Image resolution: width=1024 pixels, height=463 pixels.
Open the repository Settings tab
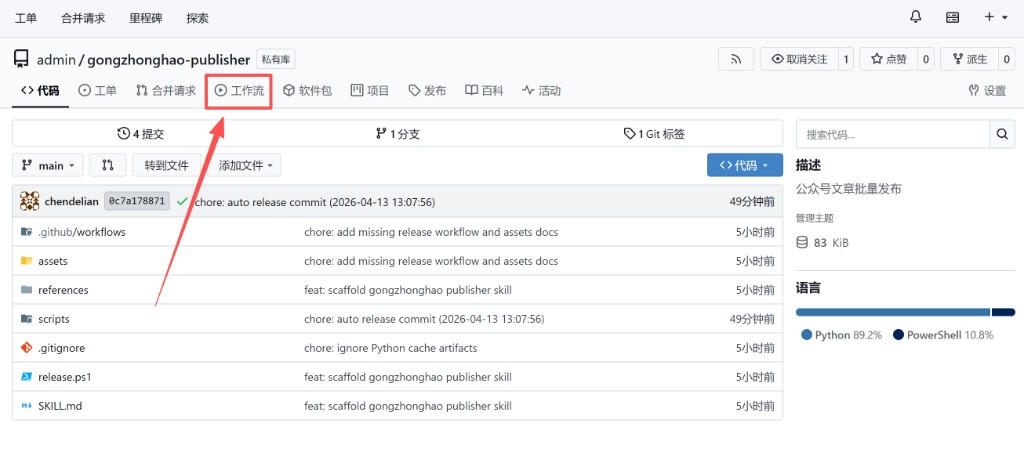pos(987,91)
